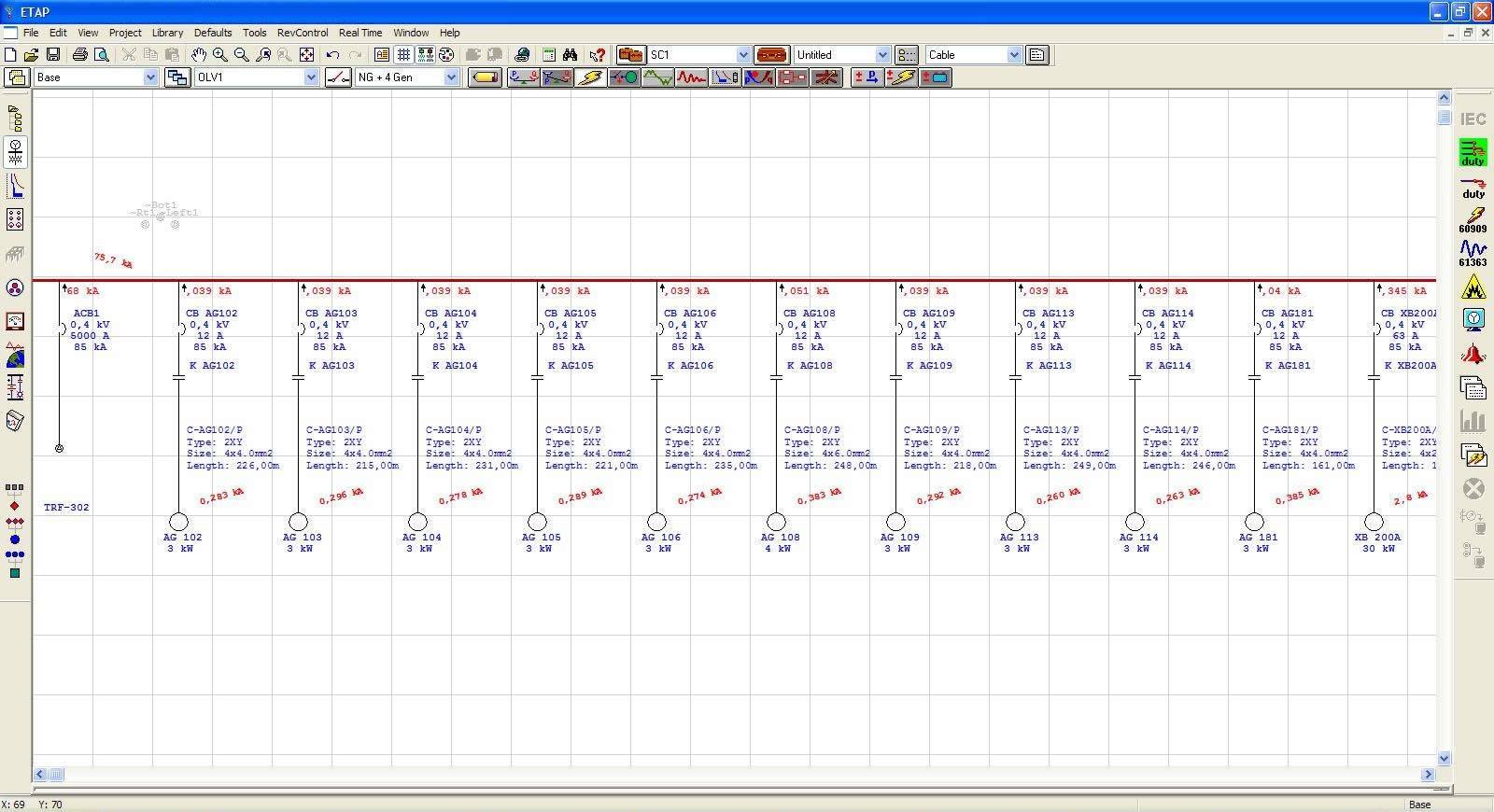Click the 0,383 kA fault current value
The height and width of the screenshot is (812, 1494).
(x=819, y=497)
